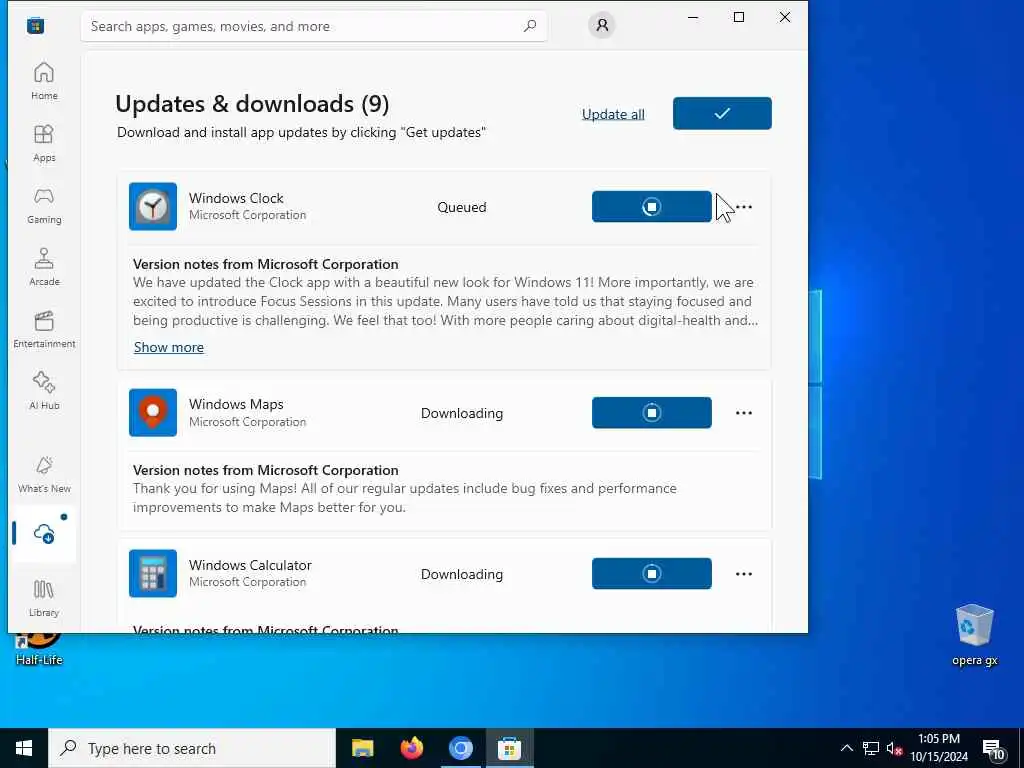The height and width of the screenshot is (768, 1024).
Task: Open more options for Windows Clock
Action: tap(744, 207)
